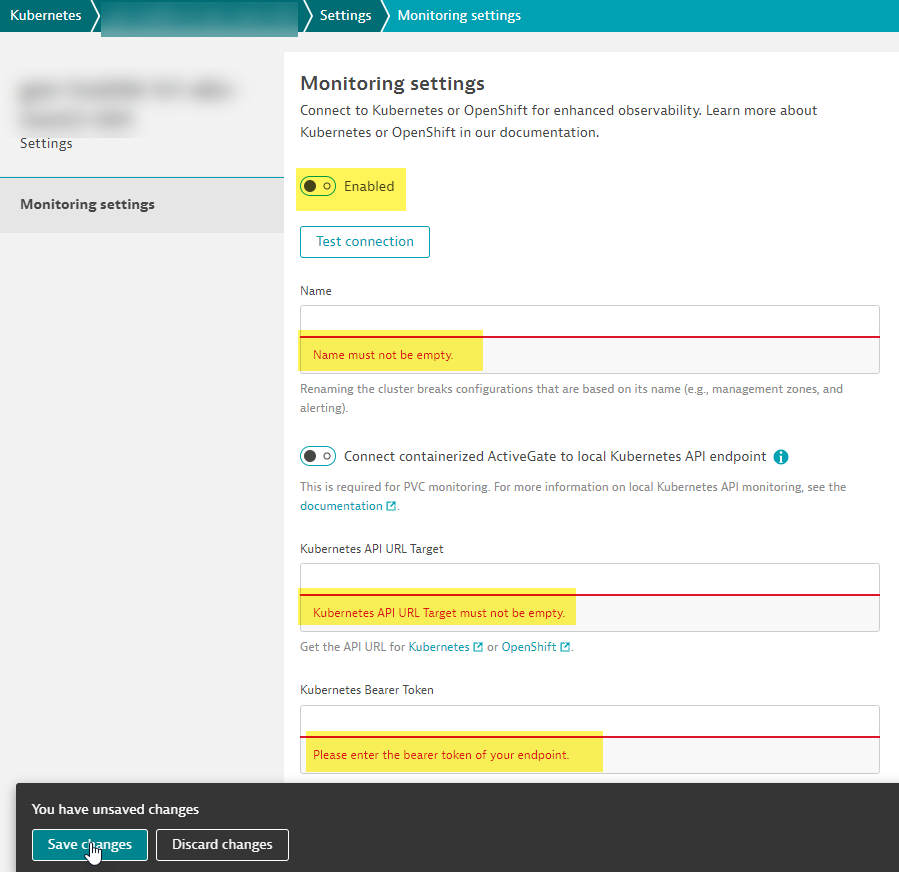
Task: Select Monitoring settings breadcrumb item
Action: [459, 15]
